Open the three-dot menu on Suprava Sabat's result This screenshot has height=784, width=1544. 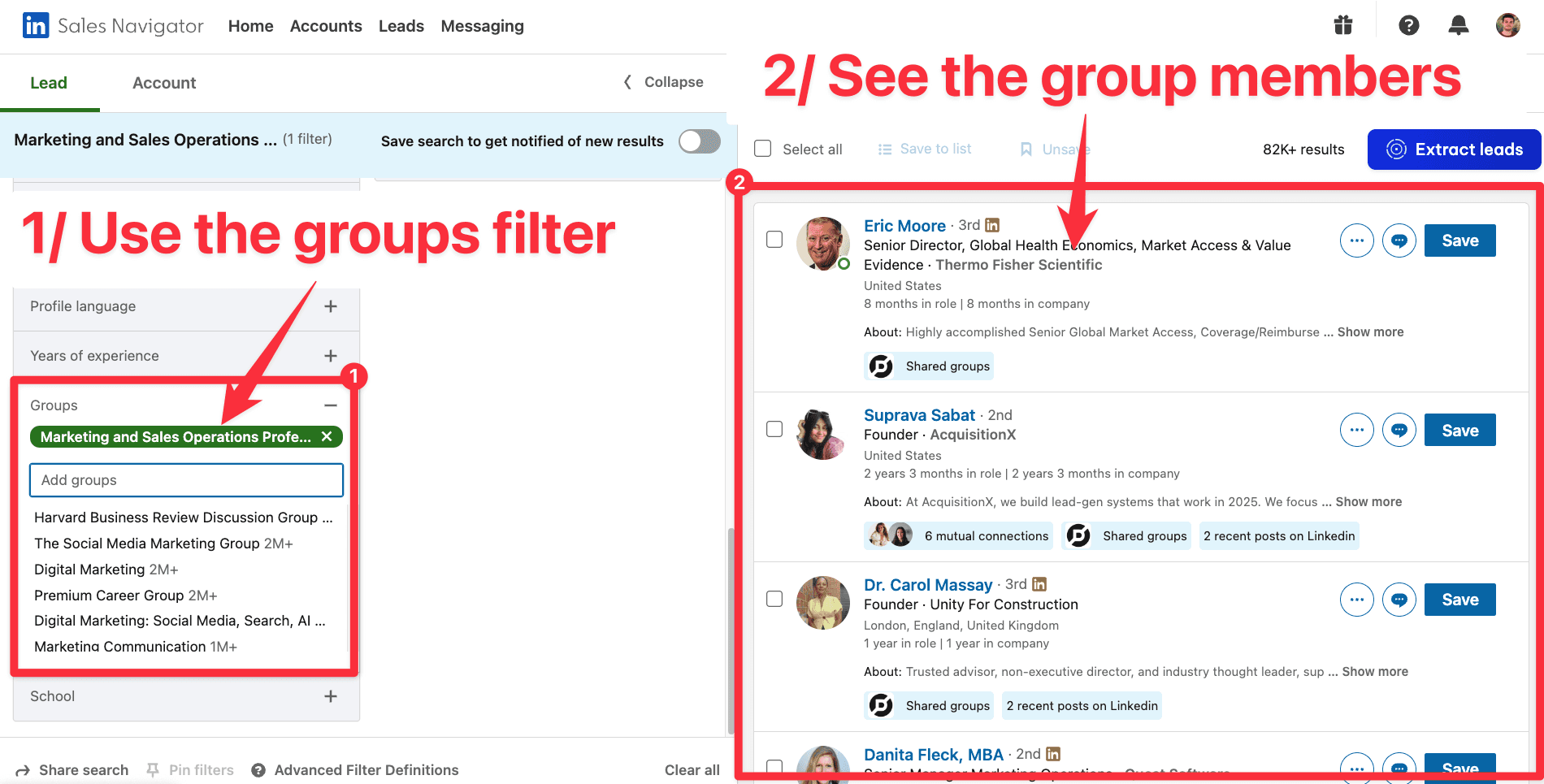(1356, 430)
